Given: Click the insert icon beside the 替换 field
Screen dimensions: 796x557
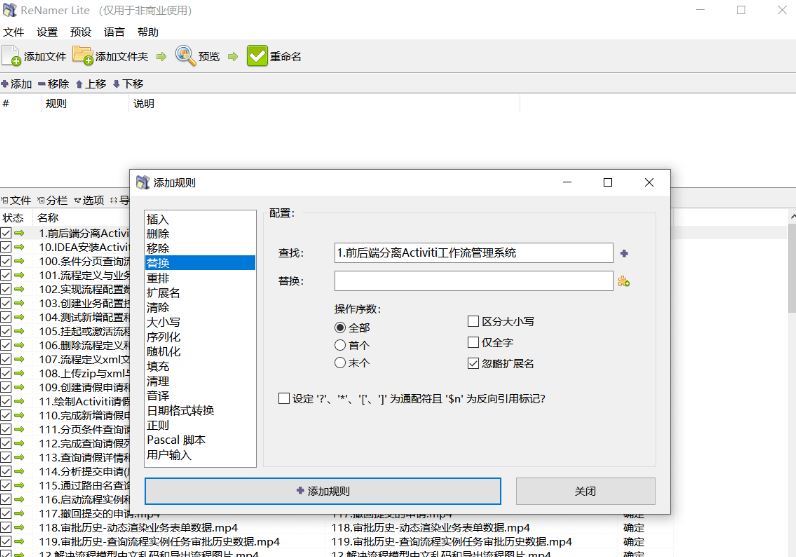Looking at the screenshot, I should coord(624,282).
